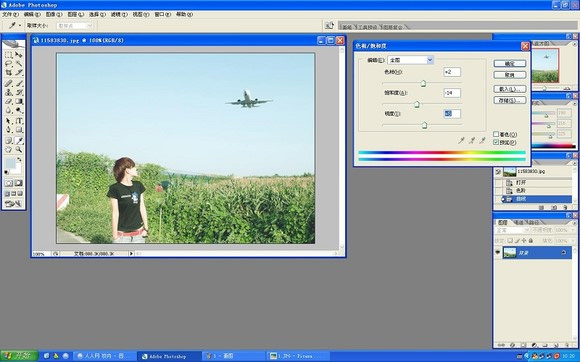Viewport: 580px width, 362px height.
Task: Select the Shape tool
Action: click(x=18, y=130)
